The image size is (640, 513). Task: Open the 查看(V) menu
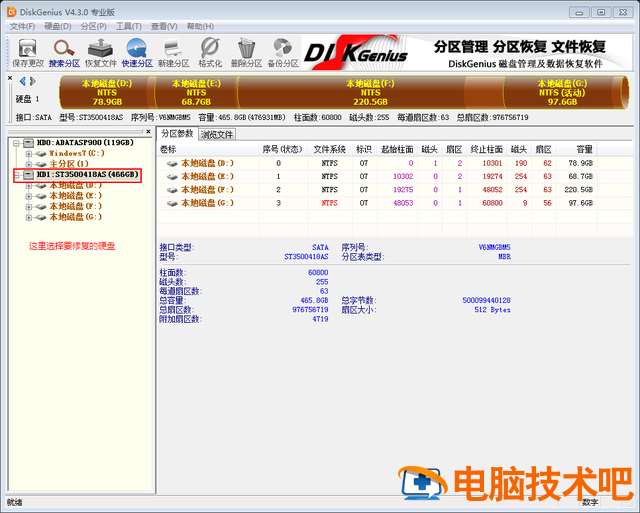pyautogui.click(x=164, y=27)
